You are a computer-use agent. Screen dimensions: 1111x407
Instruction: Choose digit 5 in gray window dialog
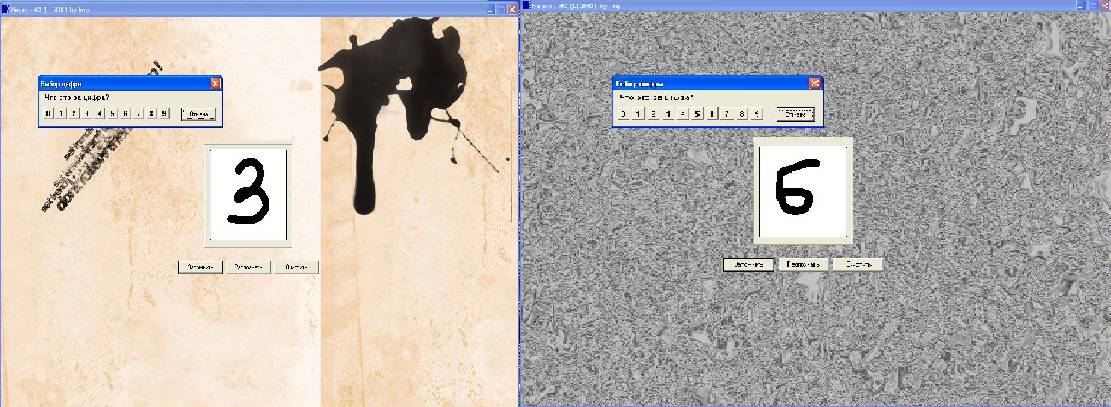click(x=697, y=113)
